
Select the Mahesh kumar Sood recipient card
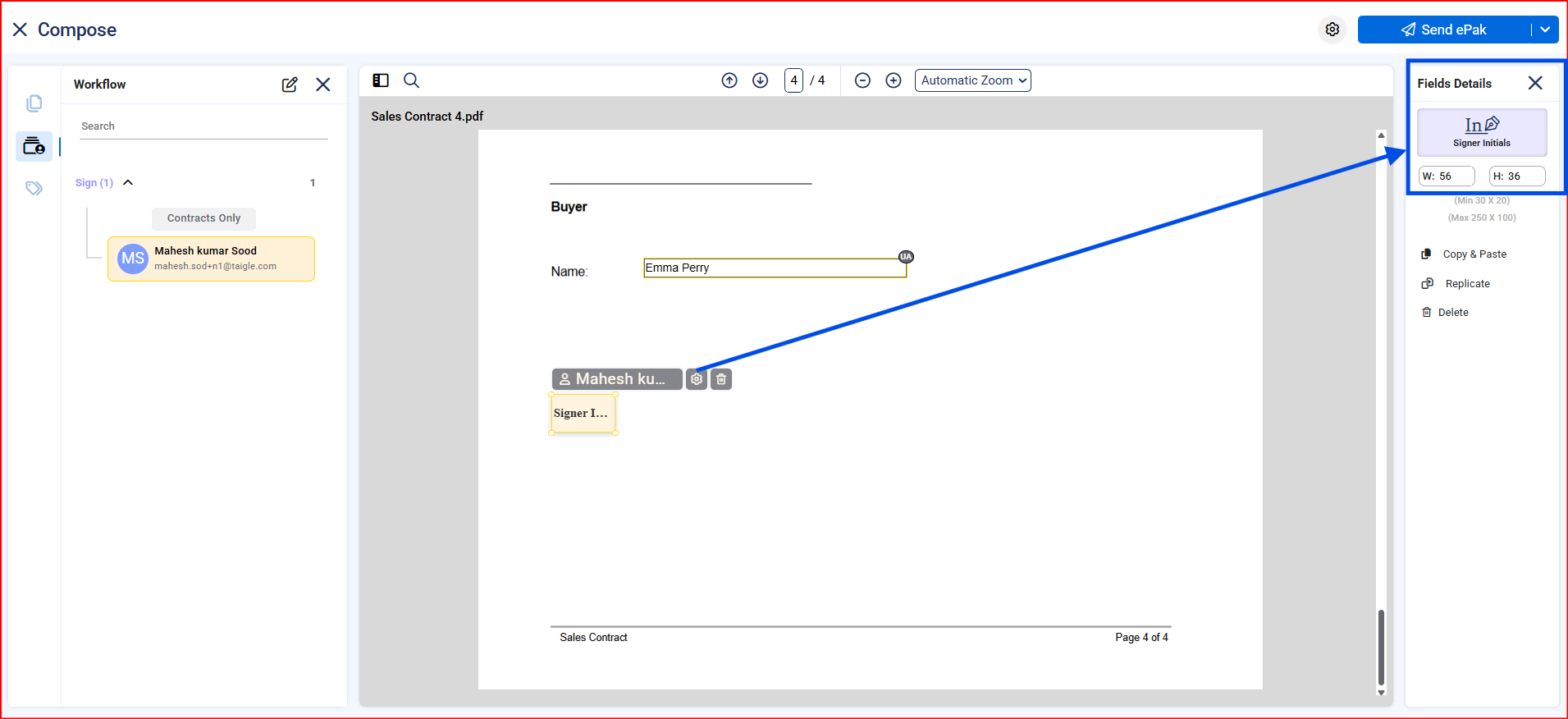[x=211, y=259]
